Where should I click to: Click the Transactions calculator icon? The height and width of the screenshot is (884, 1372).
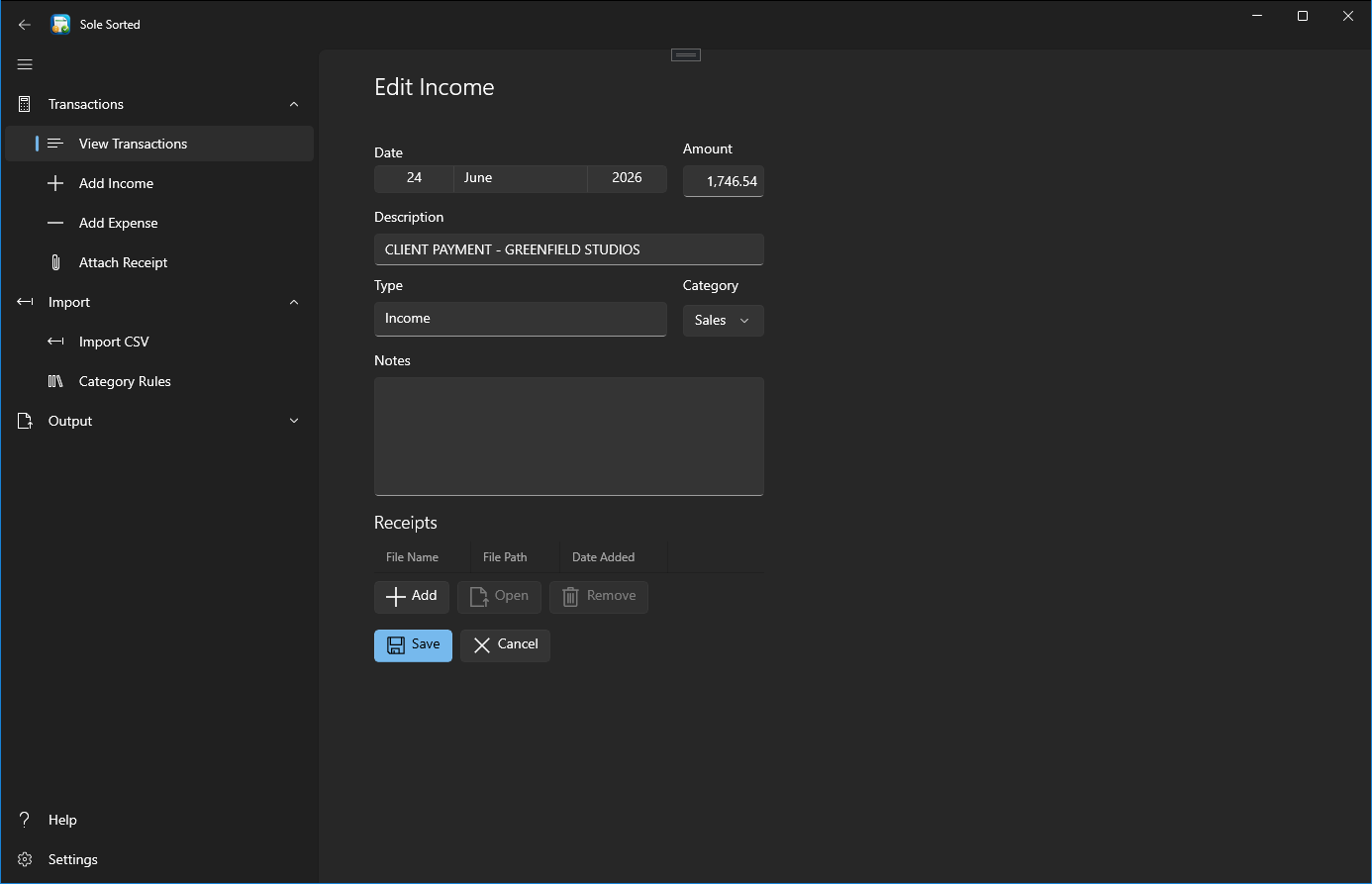coord(25,104)
